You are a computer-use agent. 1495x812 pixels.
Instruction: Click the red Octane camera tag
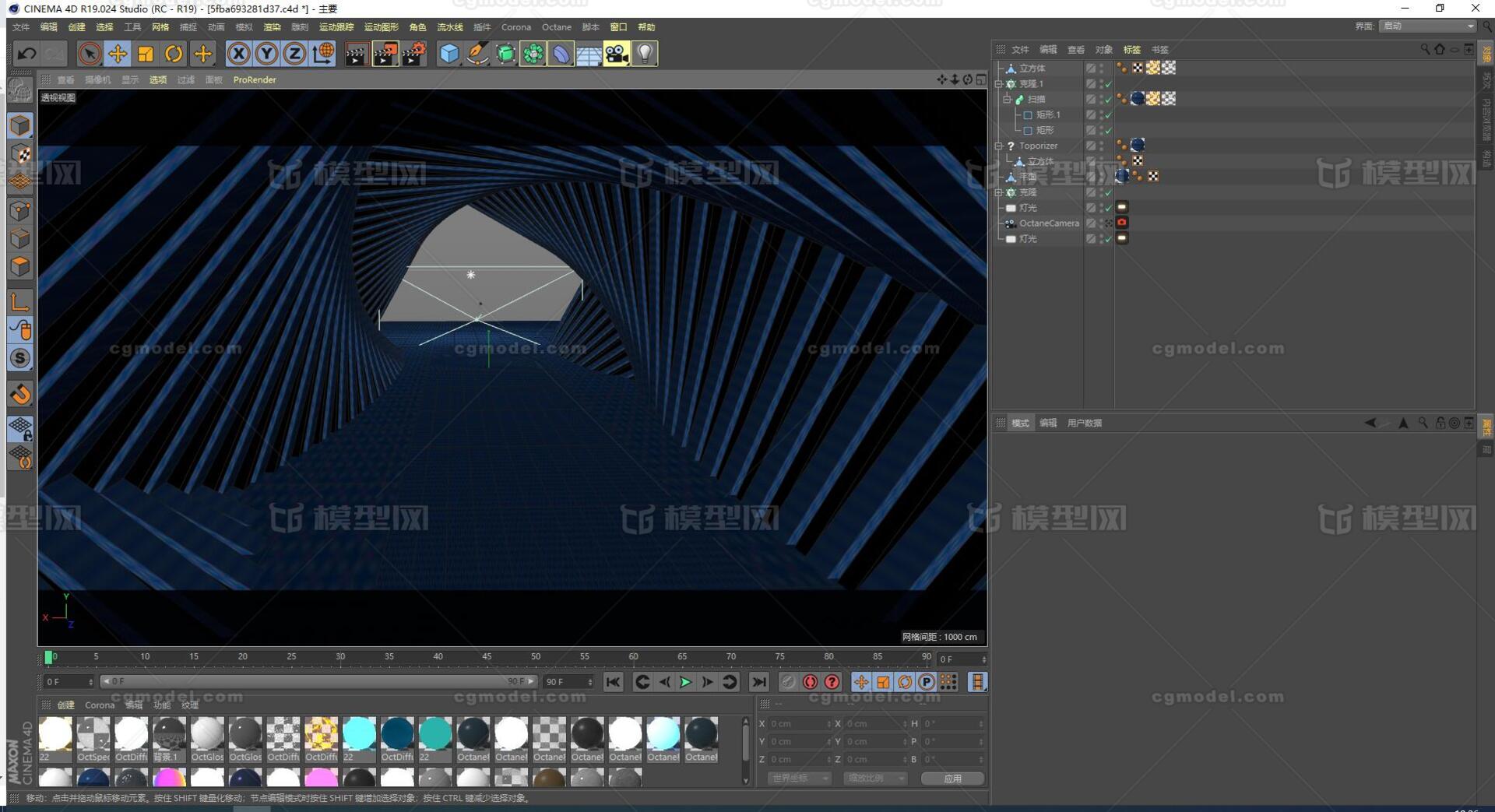click(1122, 223)
